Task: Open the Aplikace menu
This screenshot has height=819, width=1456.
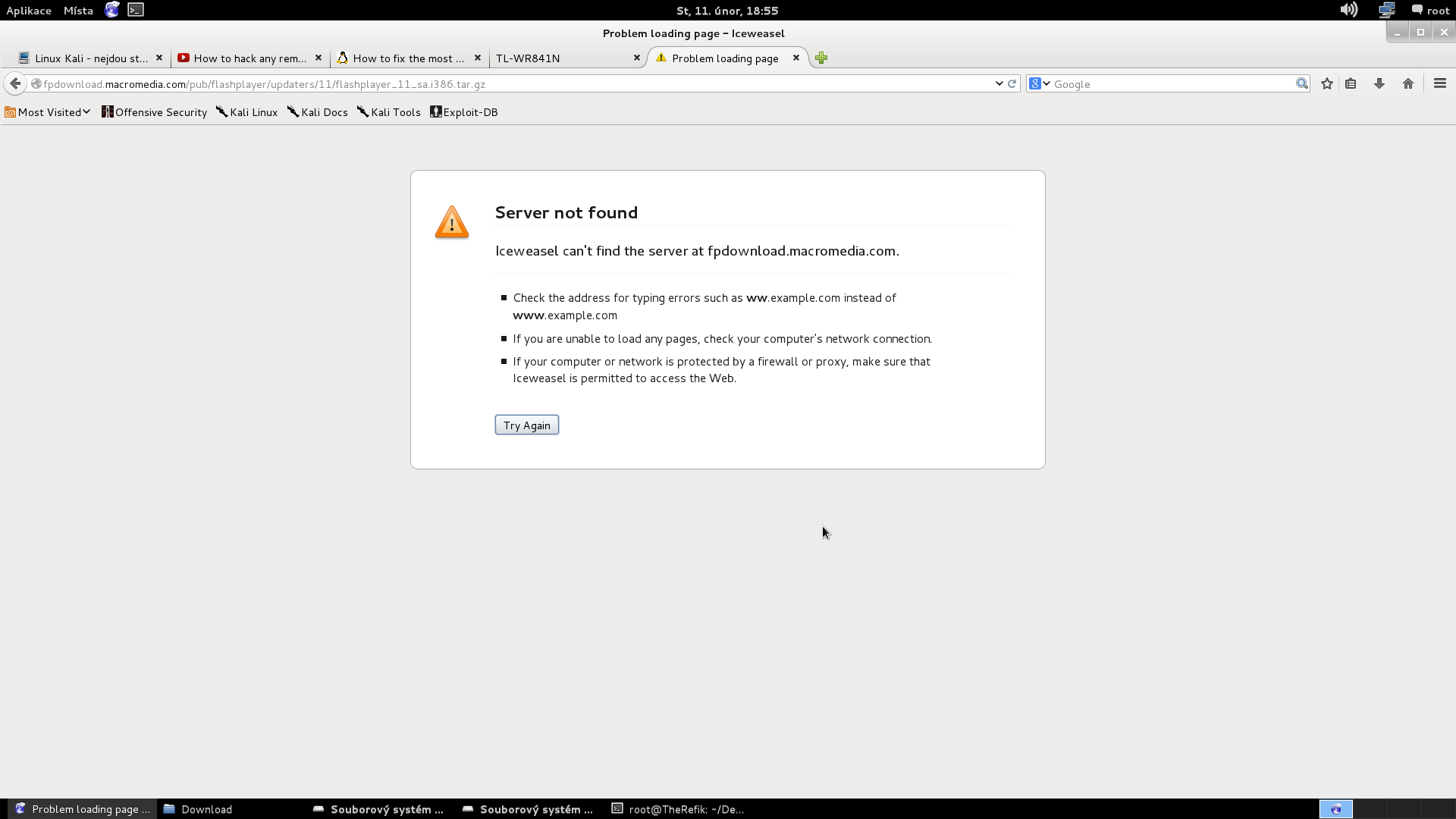Action: coord(29,11)
